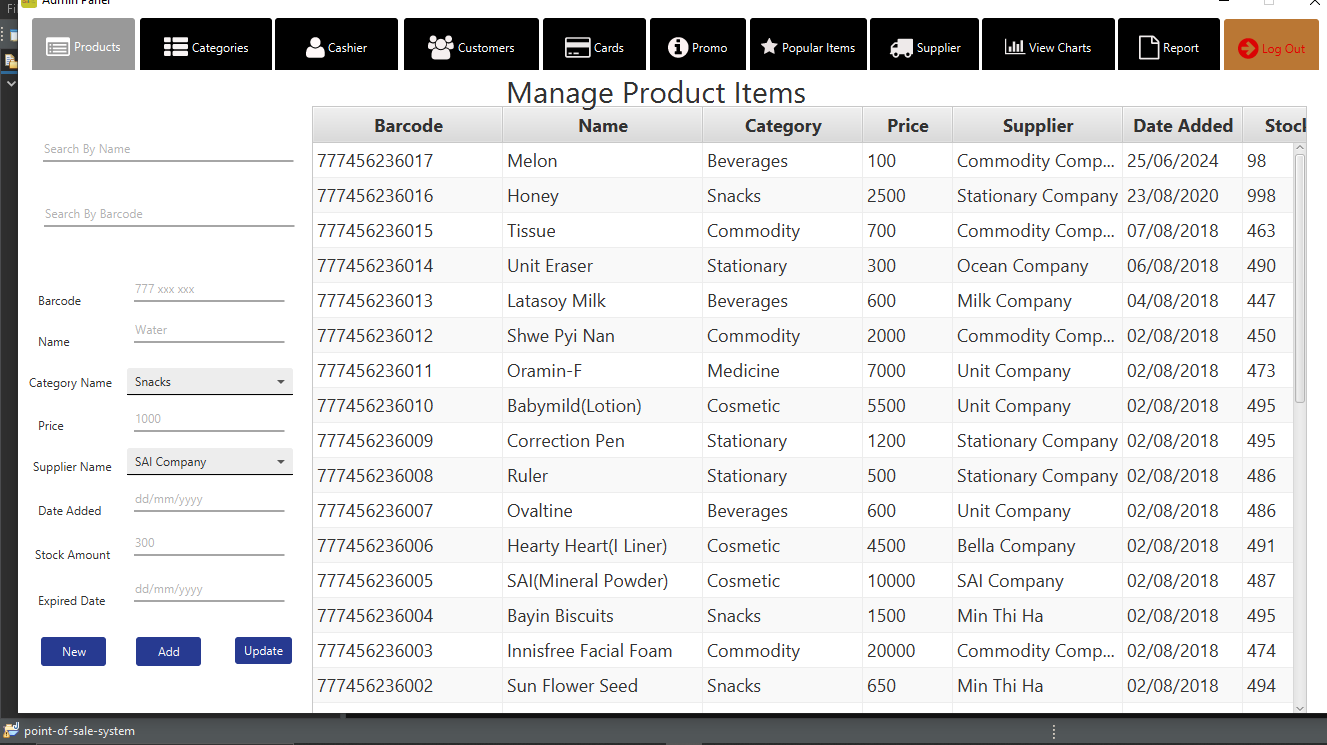Click the View Charts bar graph icon
1327x745 pixels.
[x=1014, y=47]
